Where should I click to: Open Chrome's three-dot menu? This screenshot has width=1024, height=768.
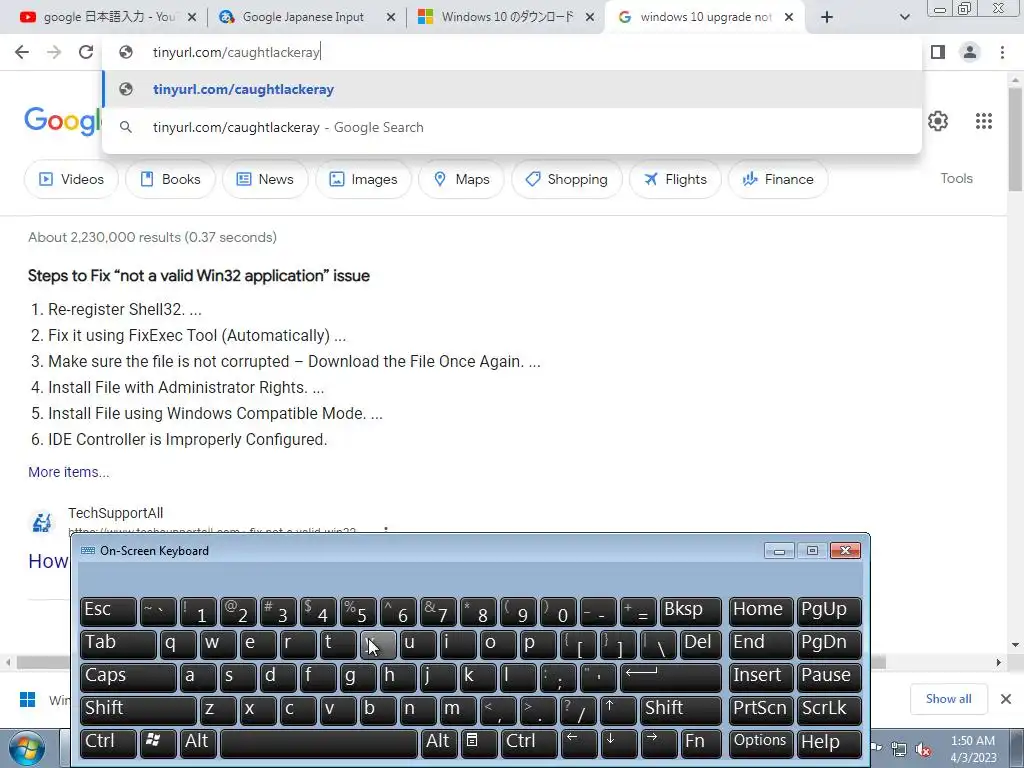coord(1002,52)
